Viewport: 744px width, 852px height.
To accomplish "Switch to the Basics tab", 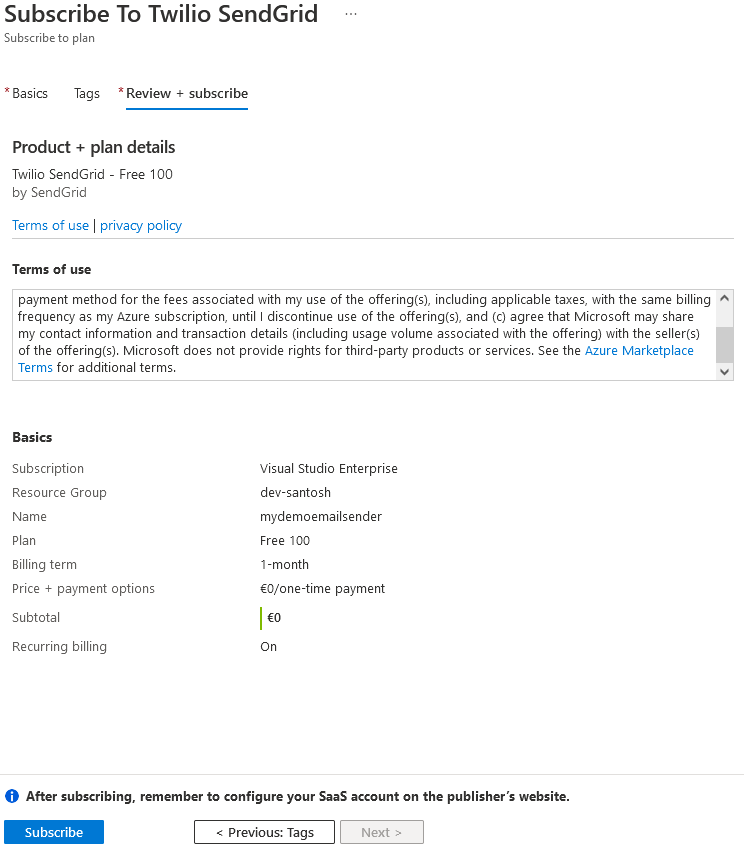I will pos(29,93).
